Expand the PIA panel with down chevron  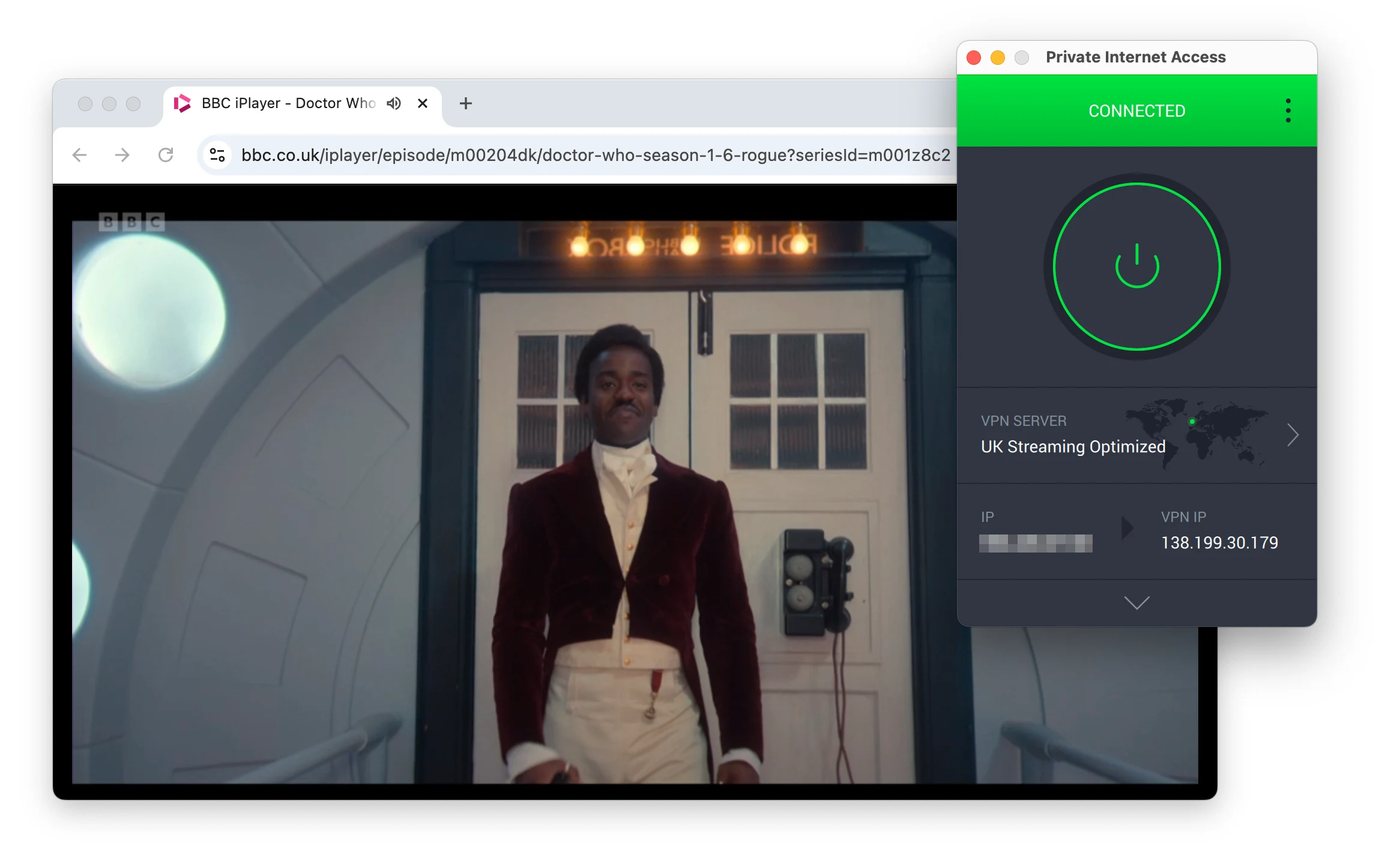click(1136, 602)
